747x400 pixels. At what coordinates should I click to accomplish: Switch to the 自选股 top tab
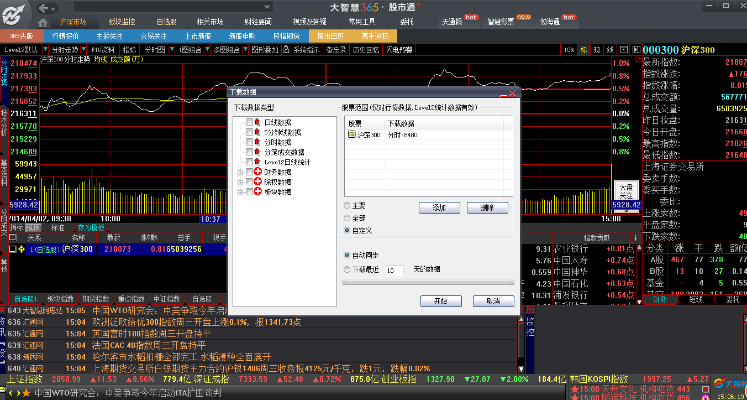169,20
